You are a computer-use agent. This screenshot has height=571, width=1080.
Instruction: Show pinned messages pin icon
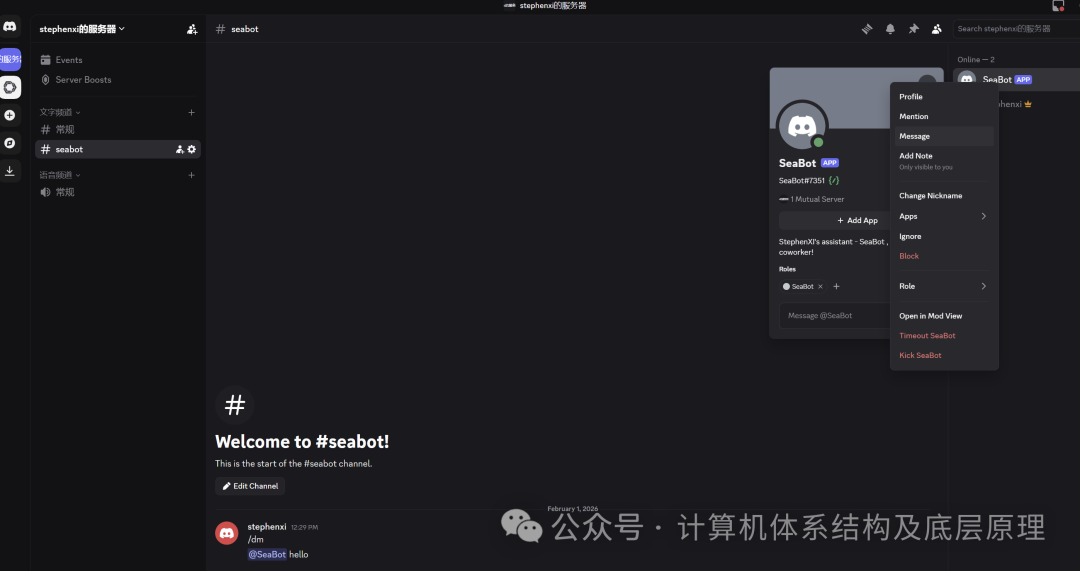click(913, 29)
